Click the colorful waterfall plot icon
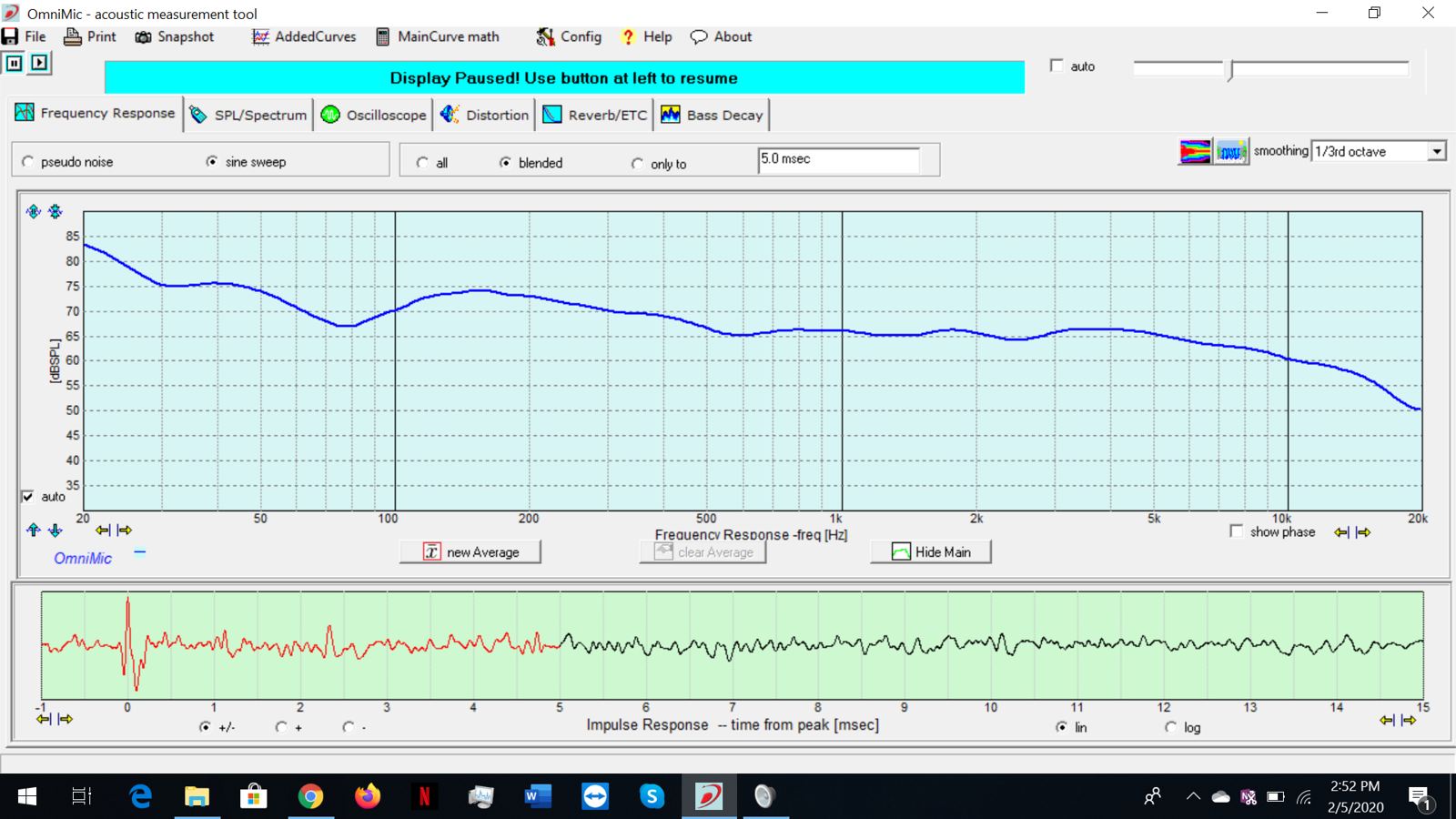Screen dimensions: 1456x819 [1195, 151]
